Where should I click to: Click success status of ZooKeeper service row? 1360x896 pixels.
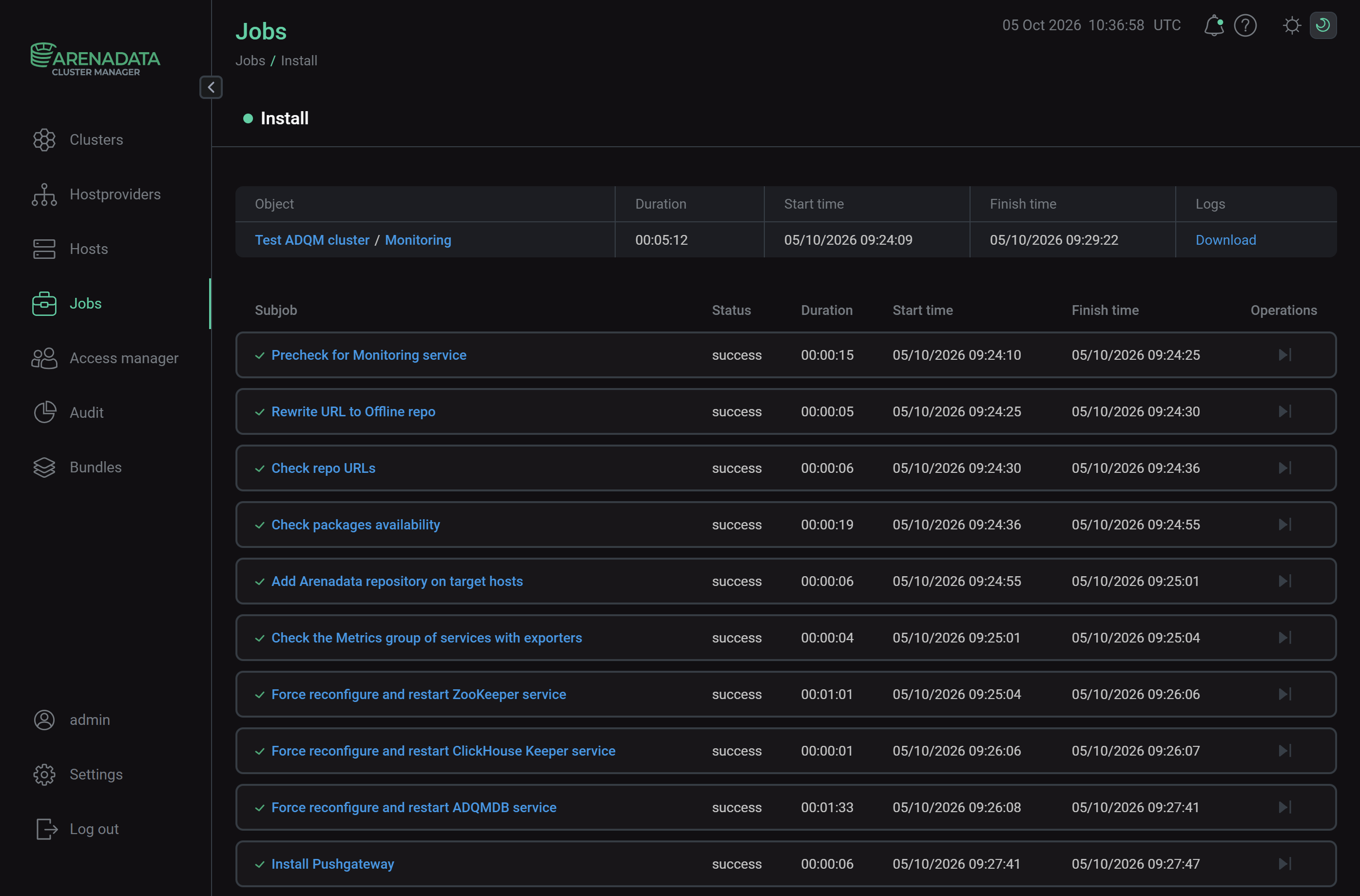coord(737,694)
